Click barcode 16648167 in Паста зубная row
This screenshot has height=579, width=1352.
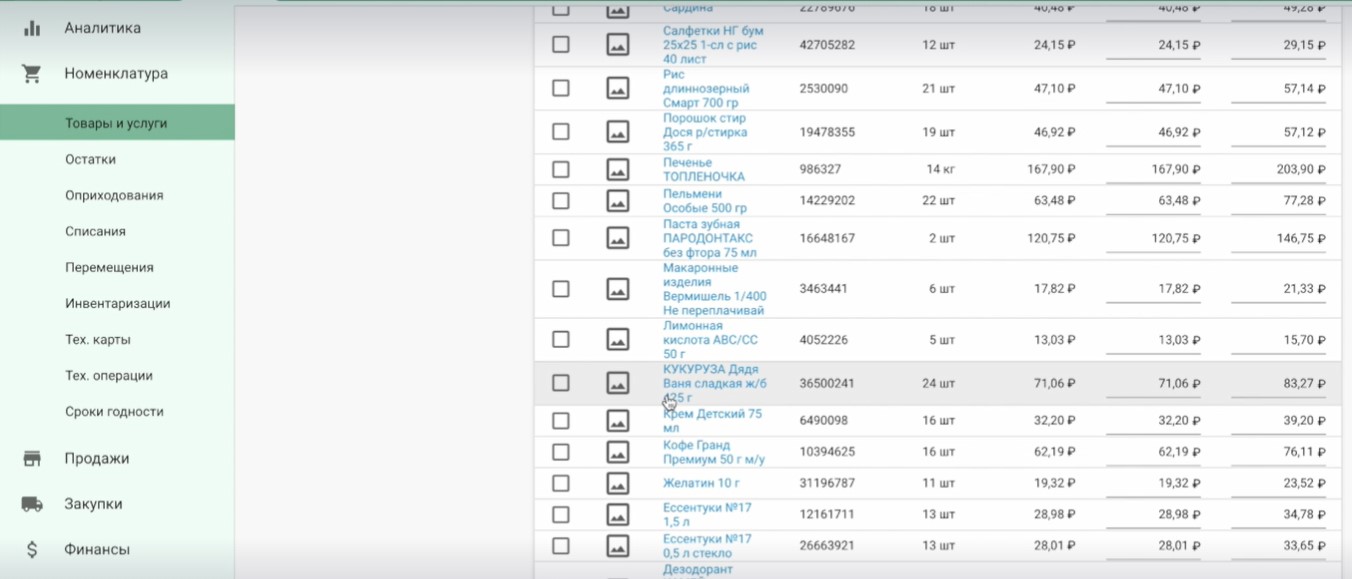[x=828, y=238]
